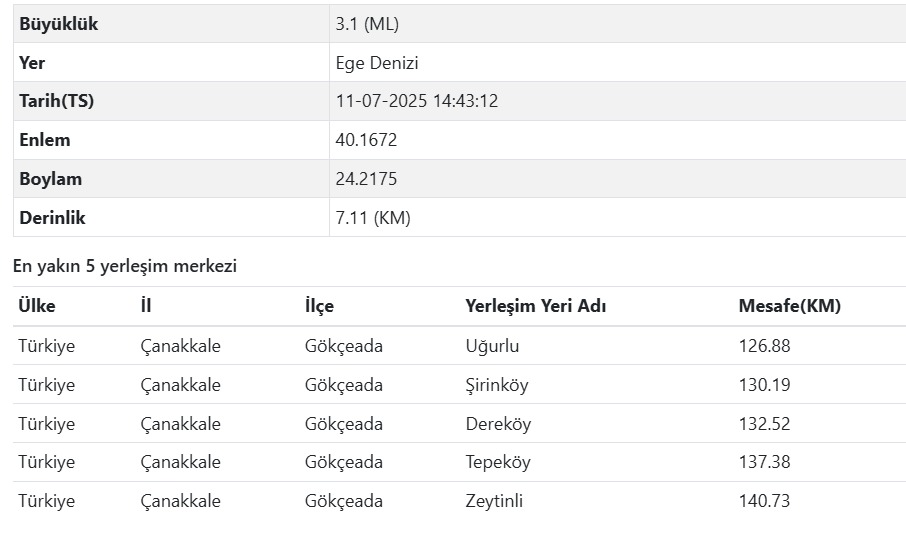Image resolution: width=906 pixels, height=537 pixels.
Task: Select the Uğurlu settlement row
Action: (459, 346)
